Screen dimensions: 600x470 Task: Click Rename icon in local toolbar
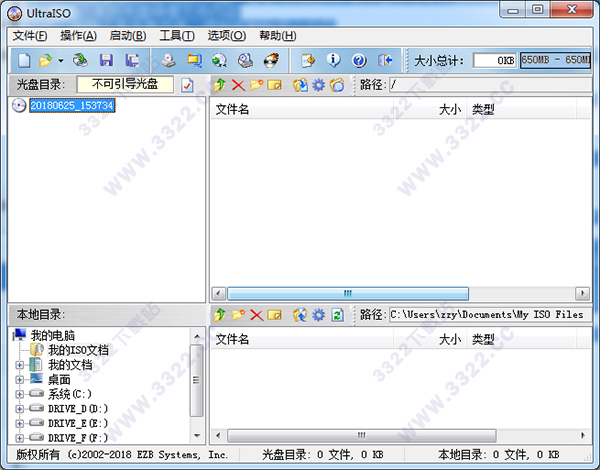(274, 315)
